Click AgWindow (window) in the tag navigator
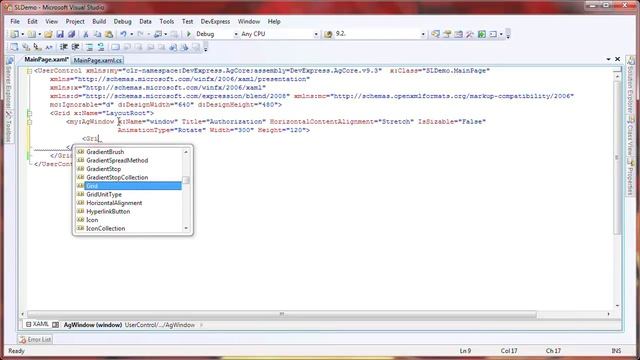640x360 pixels. coord(93,325)
